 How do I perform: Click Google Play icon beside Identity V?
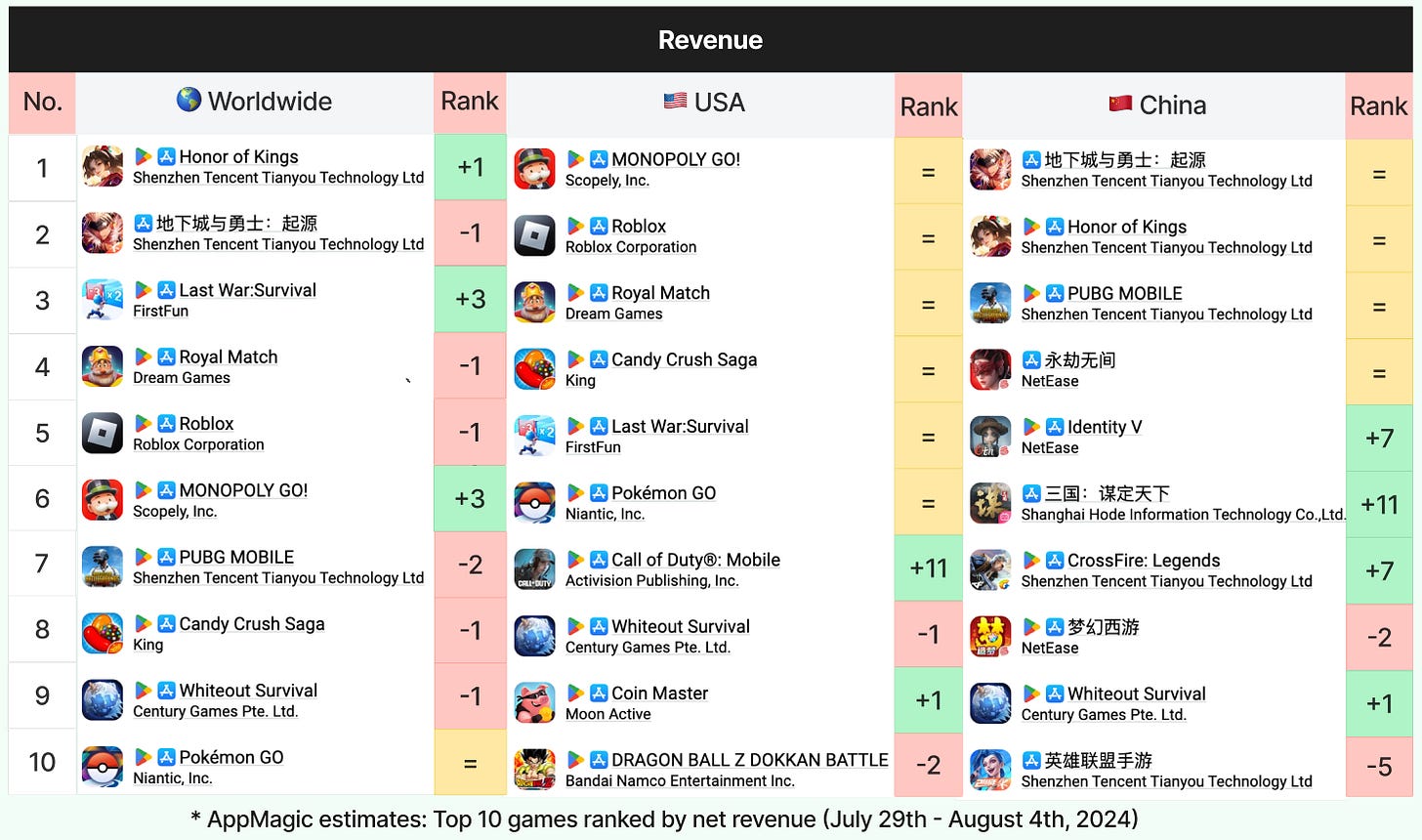coord(1031,427)
